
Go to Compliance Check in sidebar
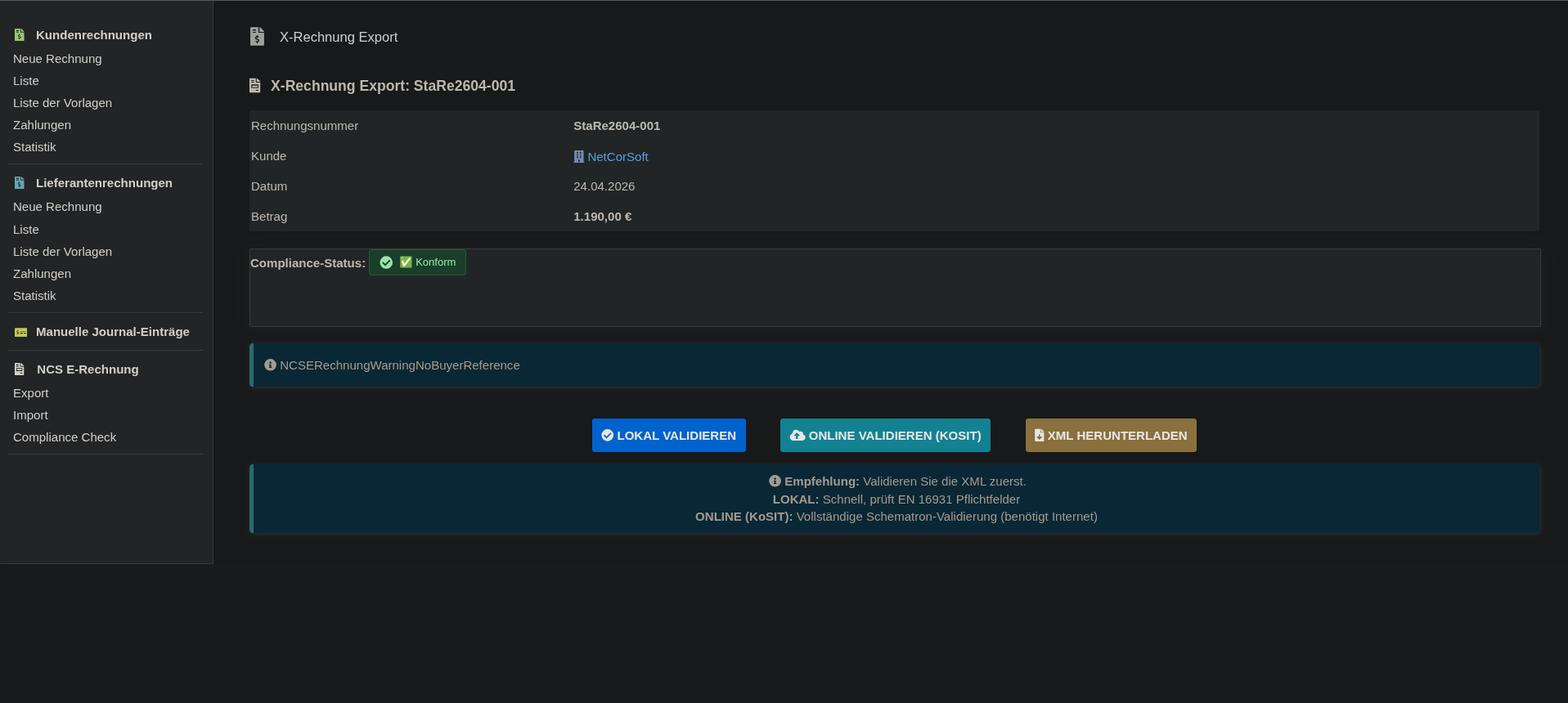pos(65,437)
